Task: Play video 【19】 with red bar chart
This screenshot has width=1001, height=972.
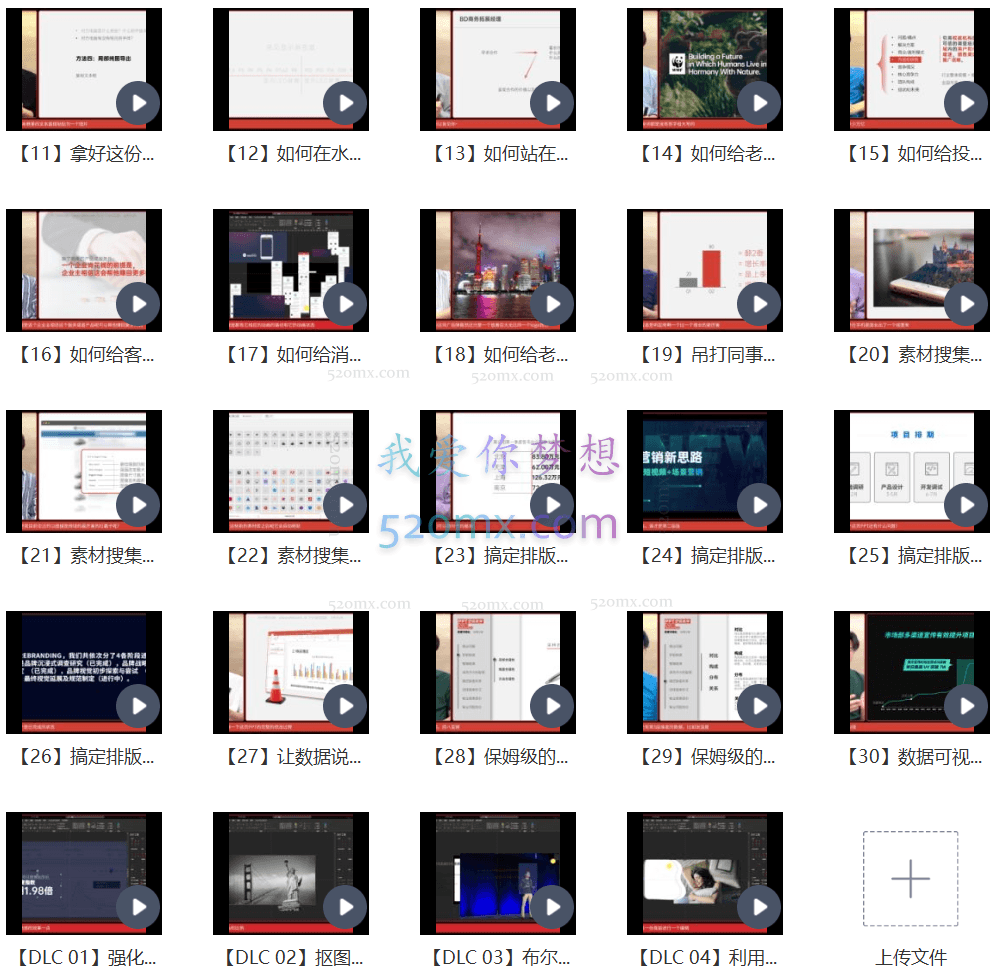Action: tap(759, 304)
